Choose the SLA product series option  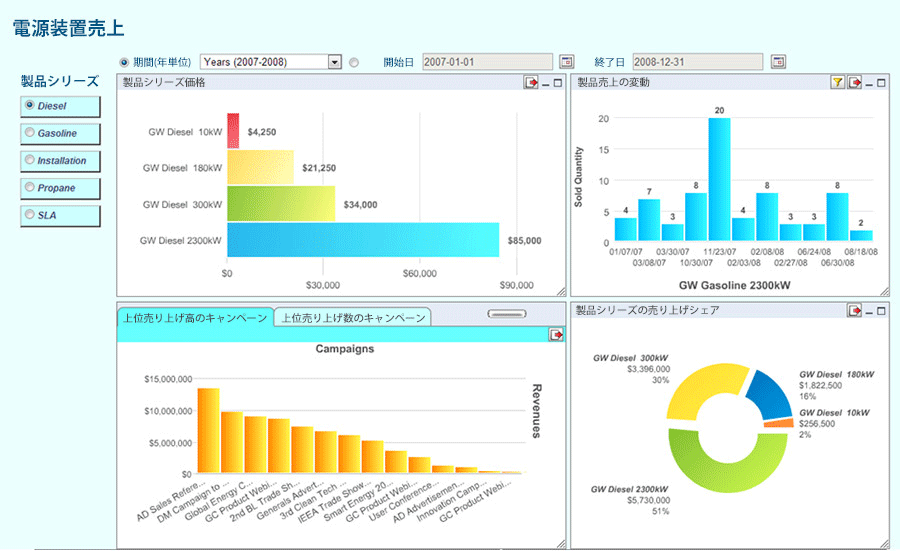coord(60,215)
